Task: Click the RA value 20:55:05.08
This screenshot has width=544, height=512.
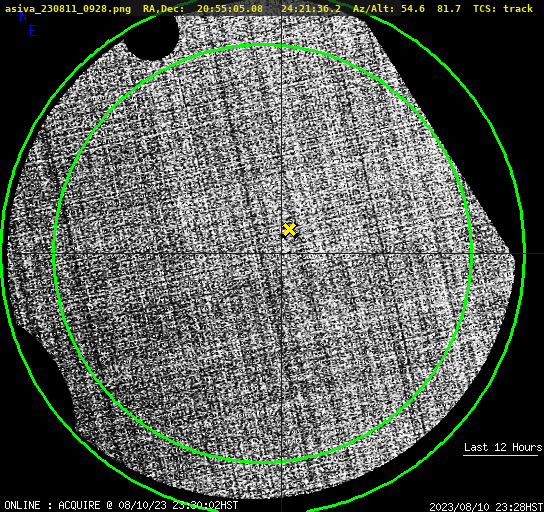Action: tap(230, 8)
